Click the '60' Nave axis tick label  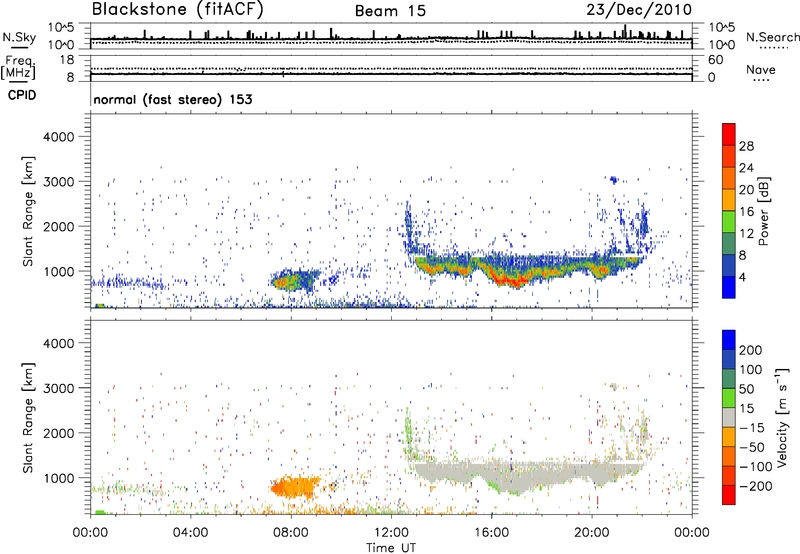point(715,60)
